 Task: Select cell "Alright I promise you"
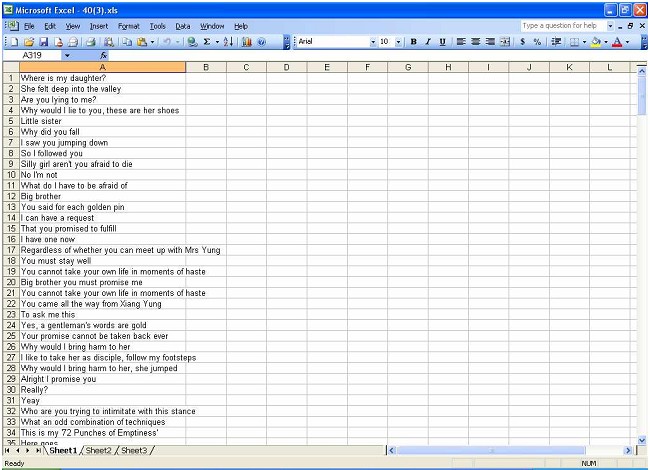pos(102,379)
